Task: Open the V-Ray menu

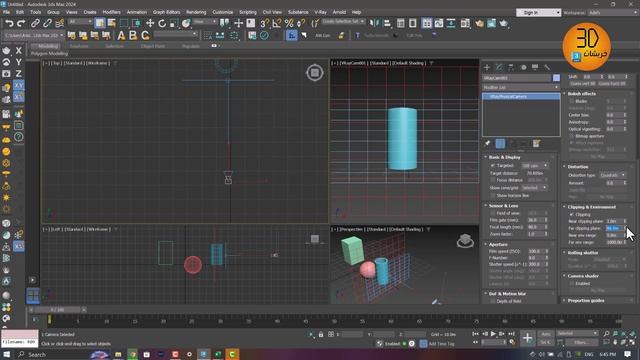Action: pyautogui.click(x=320, y=12)
